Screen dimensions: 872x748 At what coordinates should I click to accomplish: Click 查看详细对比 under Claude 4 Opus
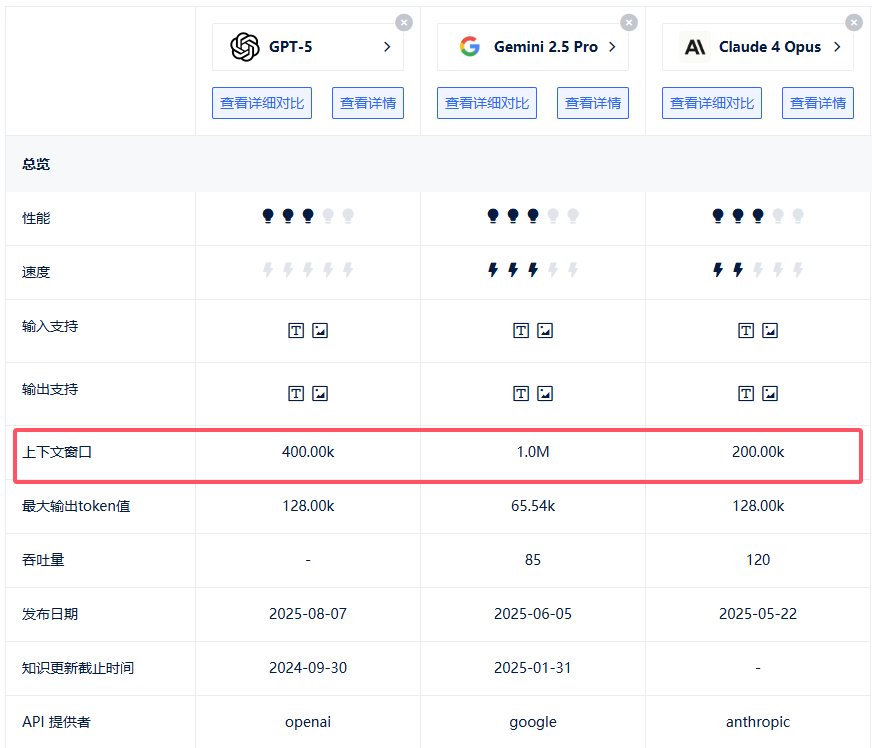coord(712,103)
